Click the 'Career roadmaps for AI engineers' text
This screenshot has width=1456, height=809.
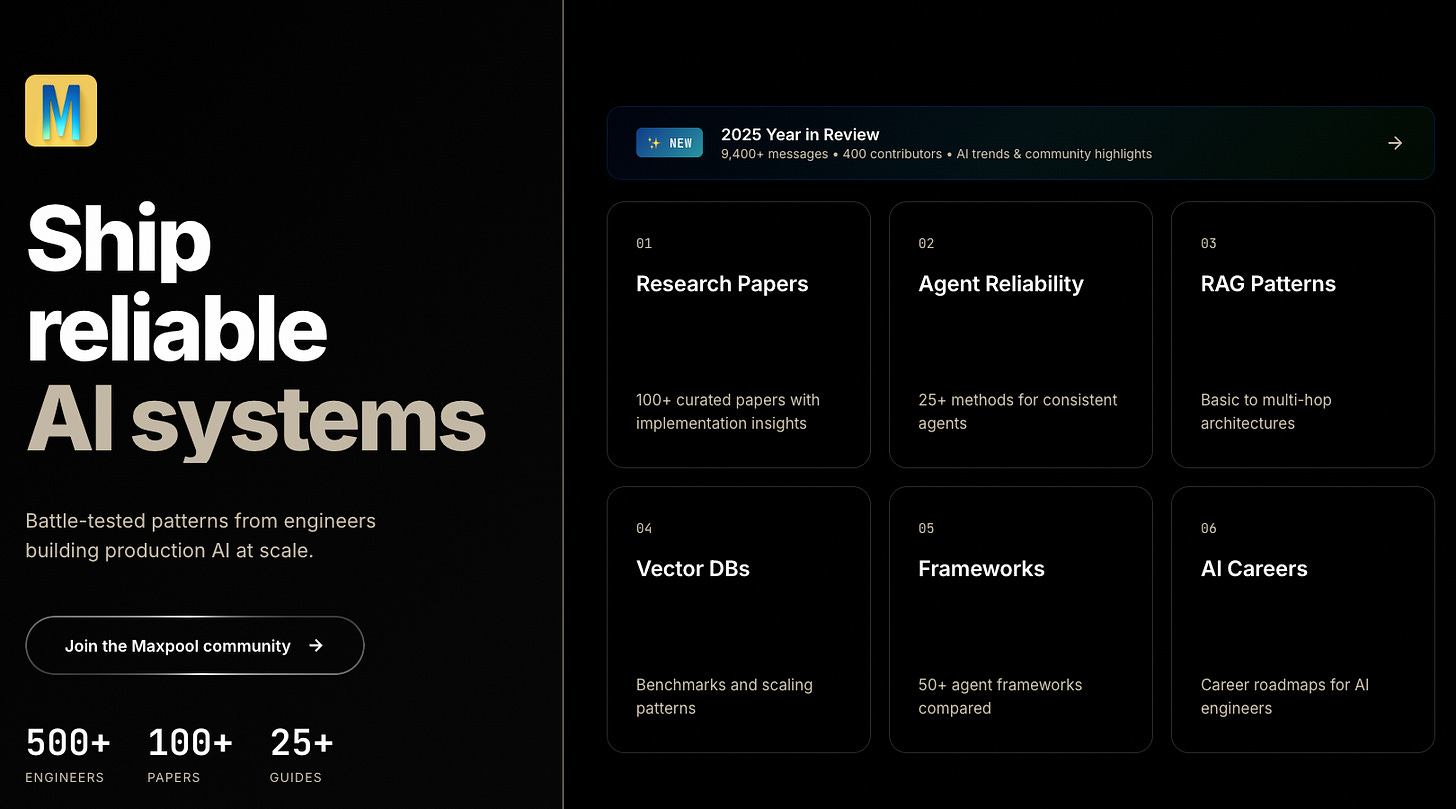(x=1285, y=697)
